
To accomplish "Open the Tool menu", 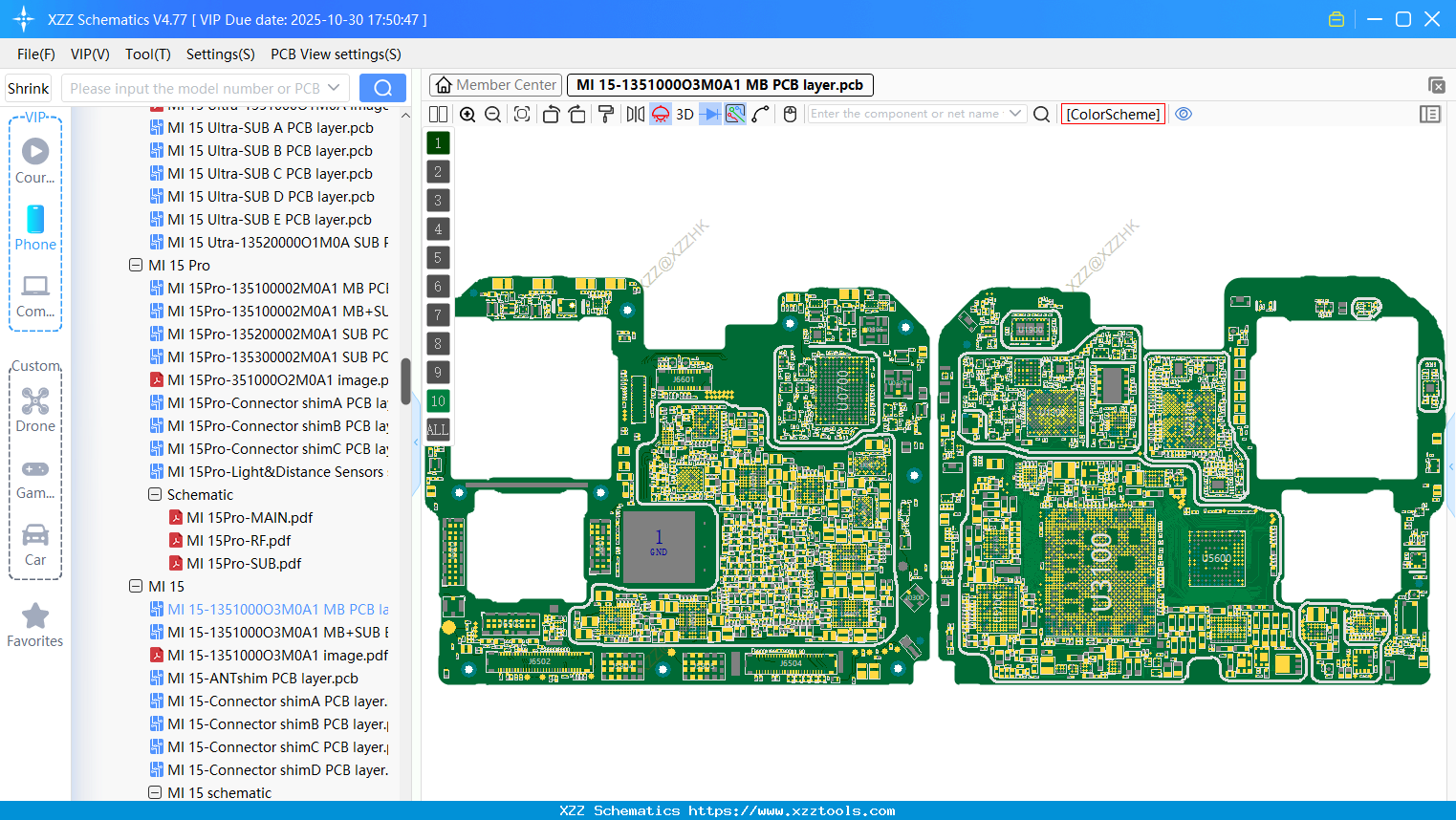I will [147, 54].
